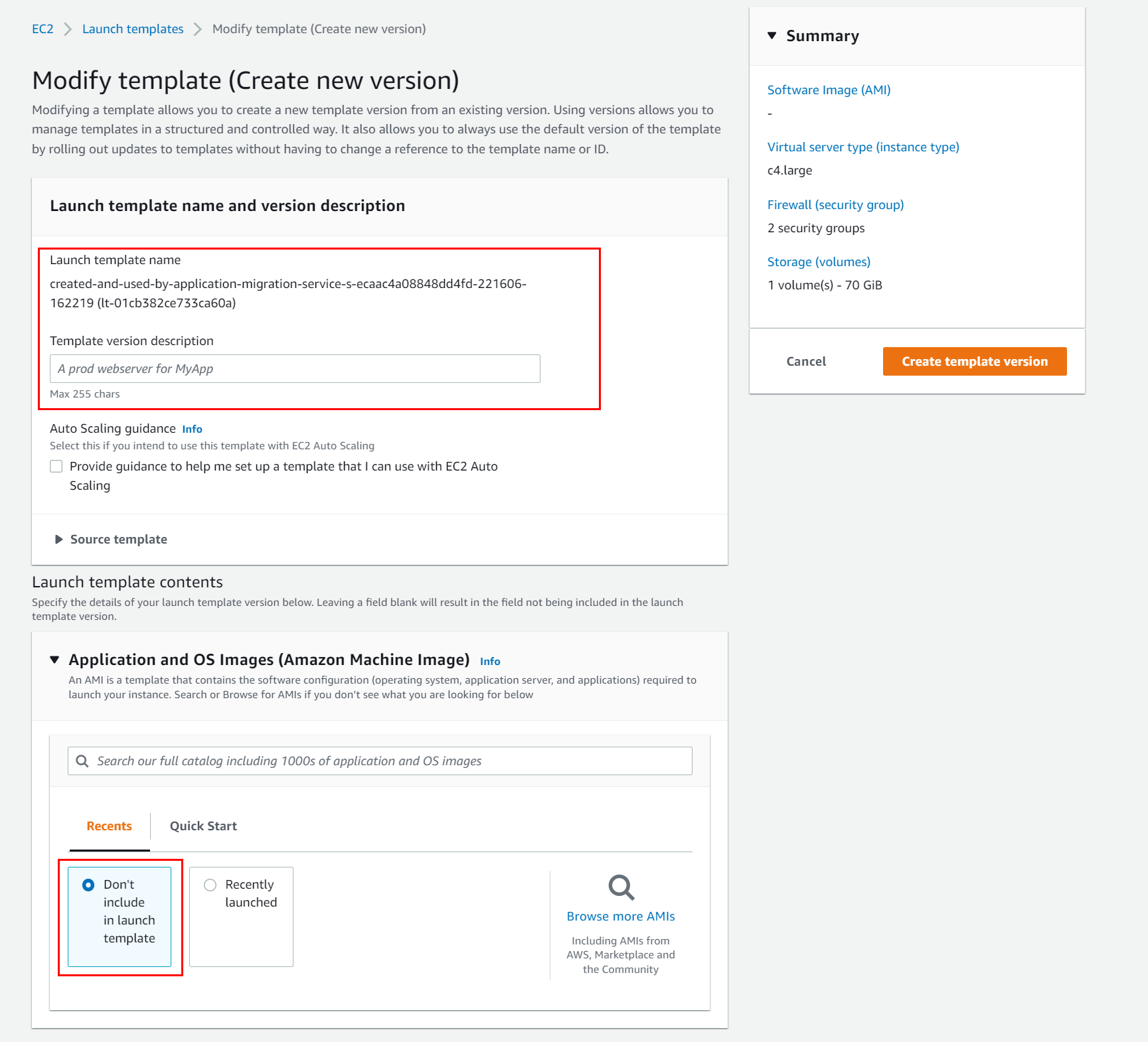Click the Create template version button

(x=974, y=361)
